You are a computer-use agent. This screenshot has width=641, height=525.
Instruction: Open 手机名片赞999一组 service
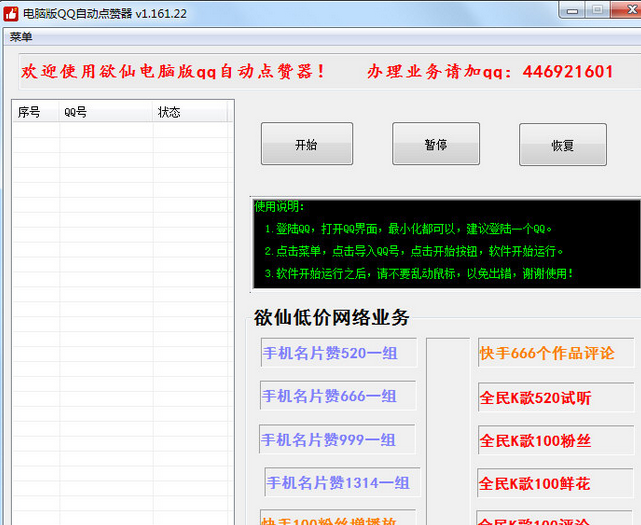tap(337, 440)
